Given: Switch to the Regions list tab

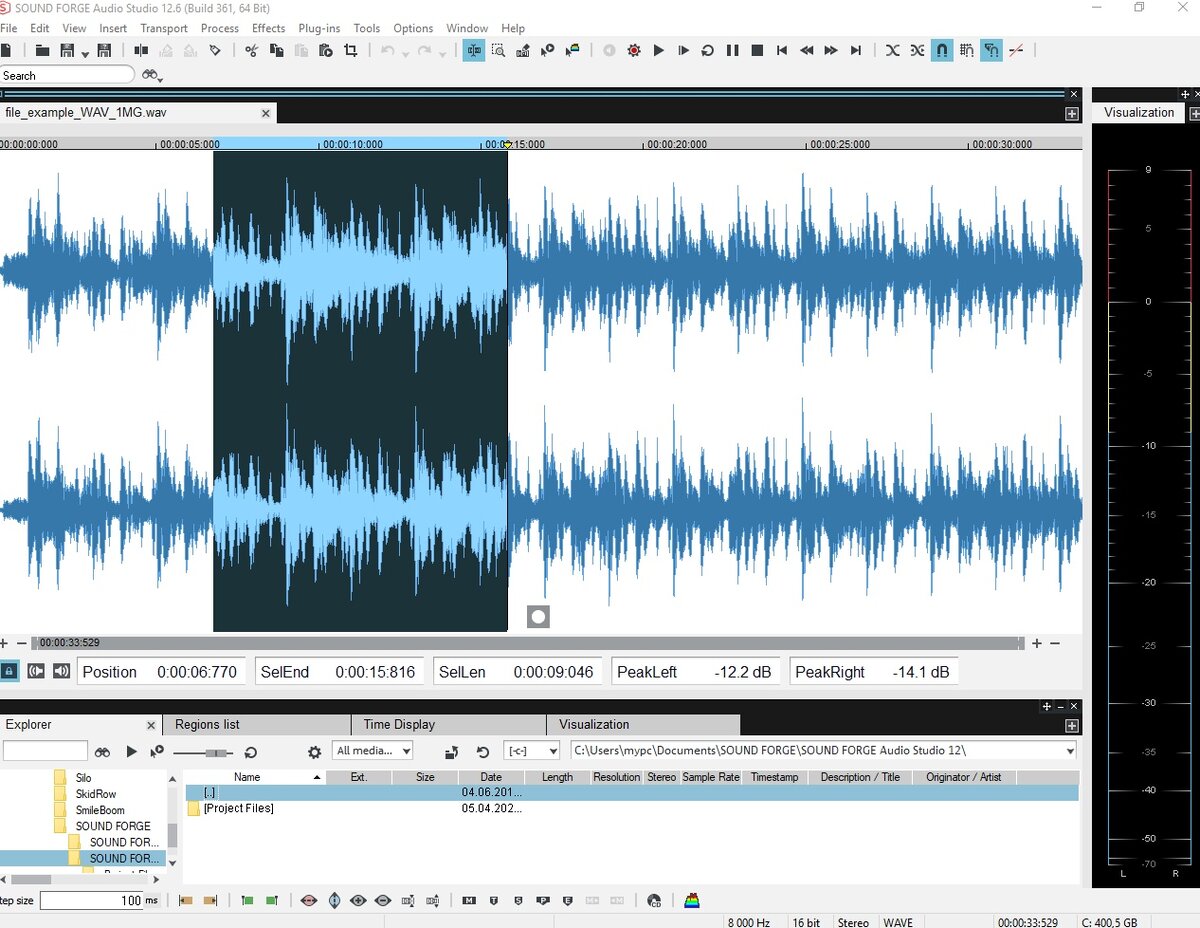Looking at the screenshot, I should tap(256, 724).
